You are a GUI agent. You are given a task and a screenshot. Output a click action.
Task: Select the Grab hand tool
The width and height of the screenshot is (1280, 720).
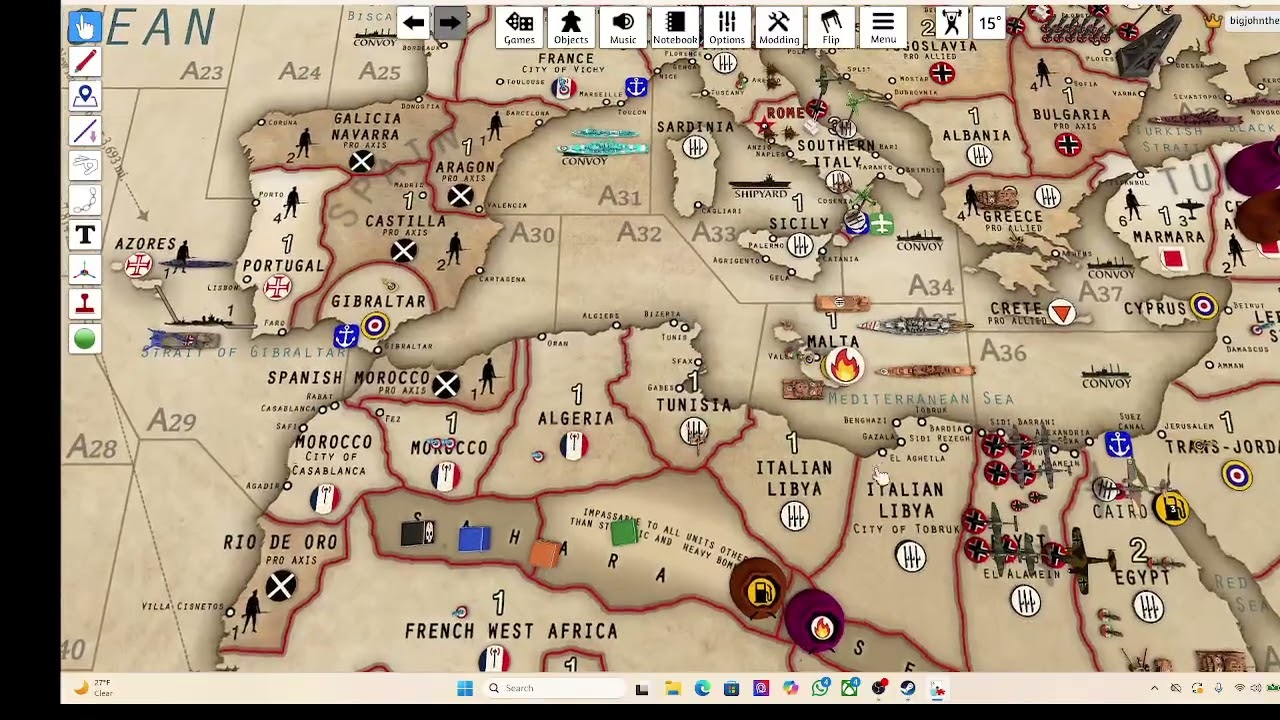(85, 26)
